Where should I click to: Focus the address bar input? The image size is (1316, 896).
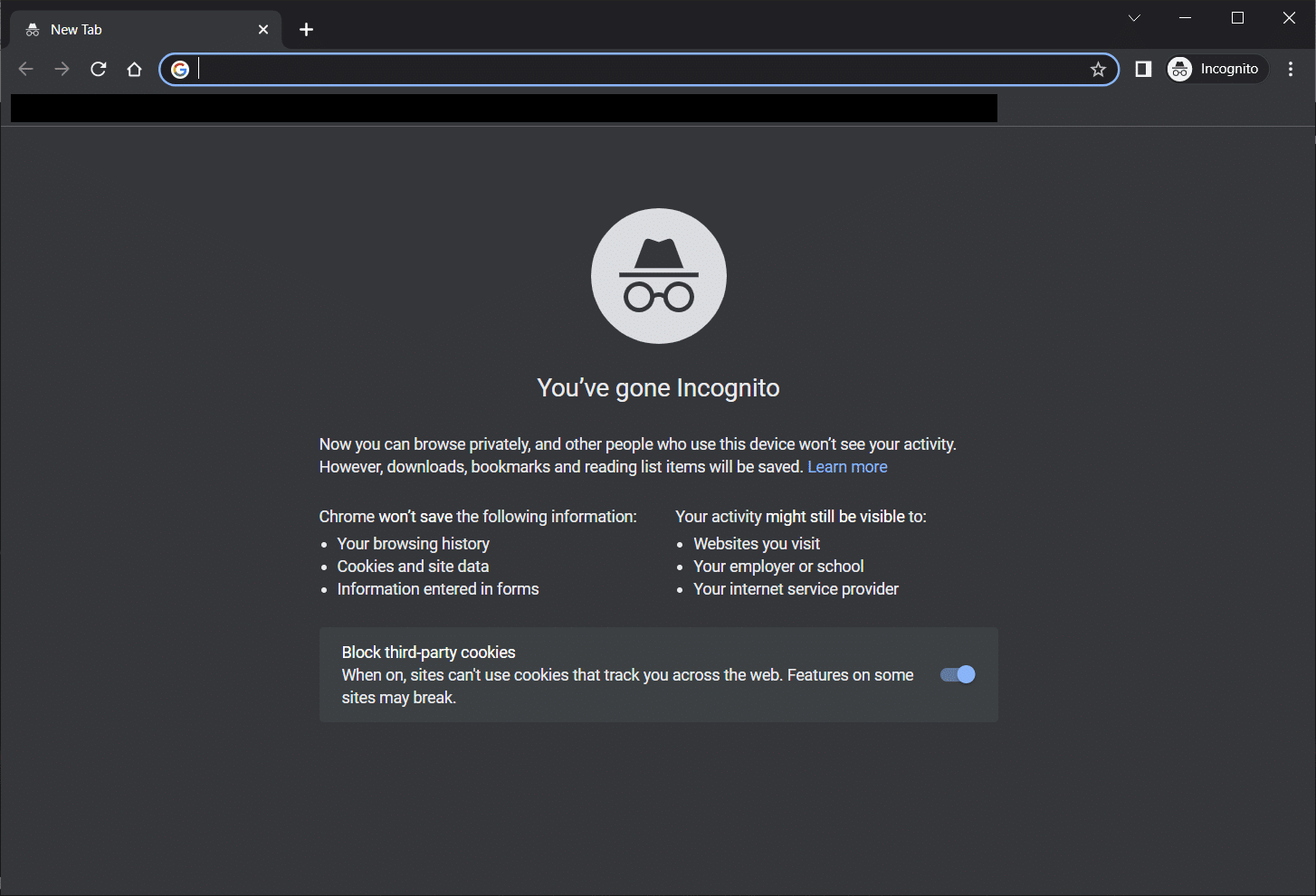641,70
